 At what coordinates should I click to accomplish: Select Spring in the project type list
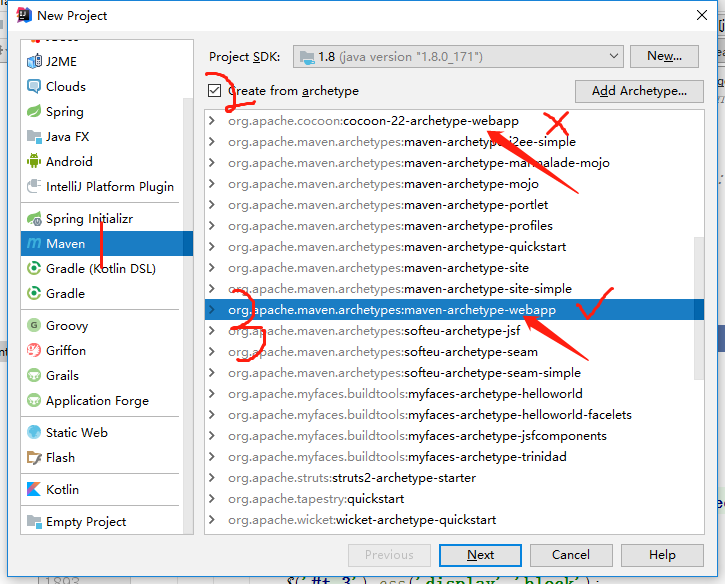pyautogui.click(x=65, y=111)
